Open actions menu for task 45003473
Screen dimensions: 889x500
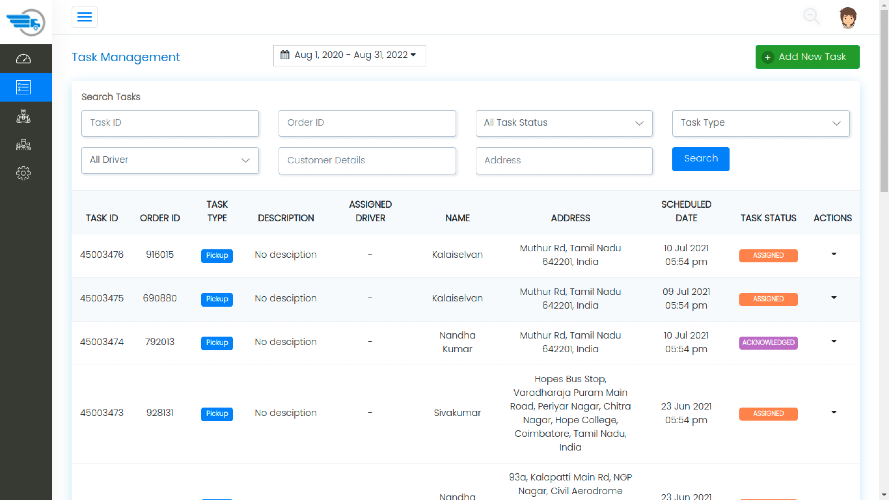(833, 412)
